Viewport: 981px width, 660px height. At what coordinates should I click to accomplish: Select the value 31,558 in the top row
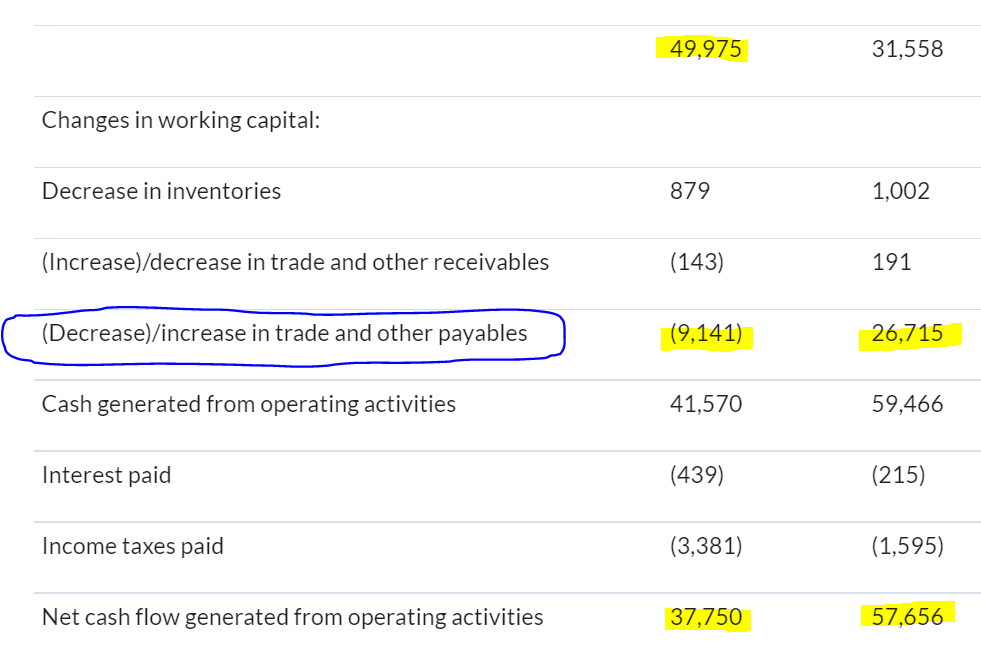pos(907,49)
